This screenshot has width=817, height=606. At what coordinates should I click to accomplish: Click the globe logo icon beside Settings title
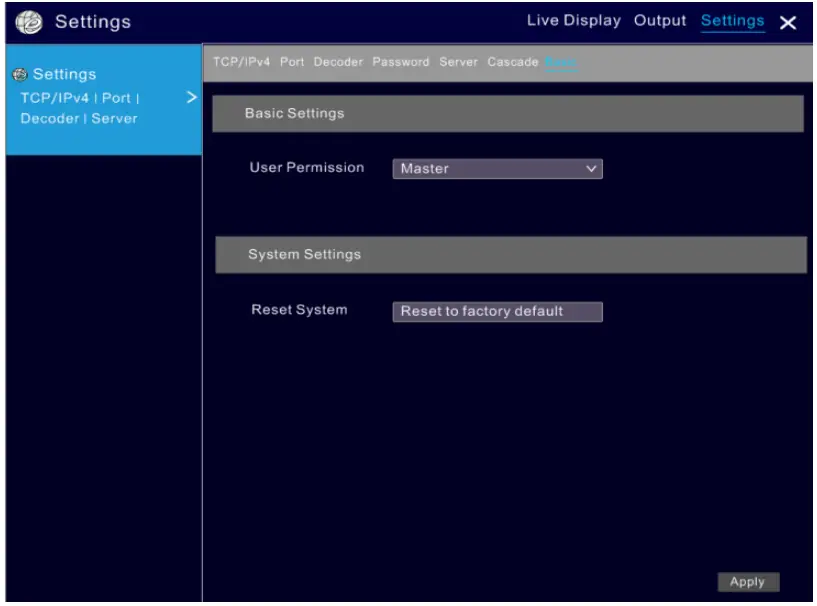(x=29, y=22)
